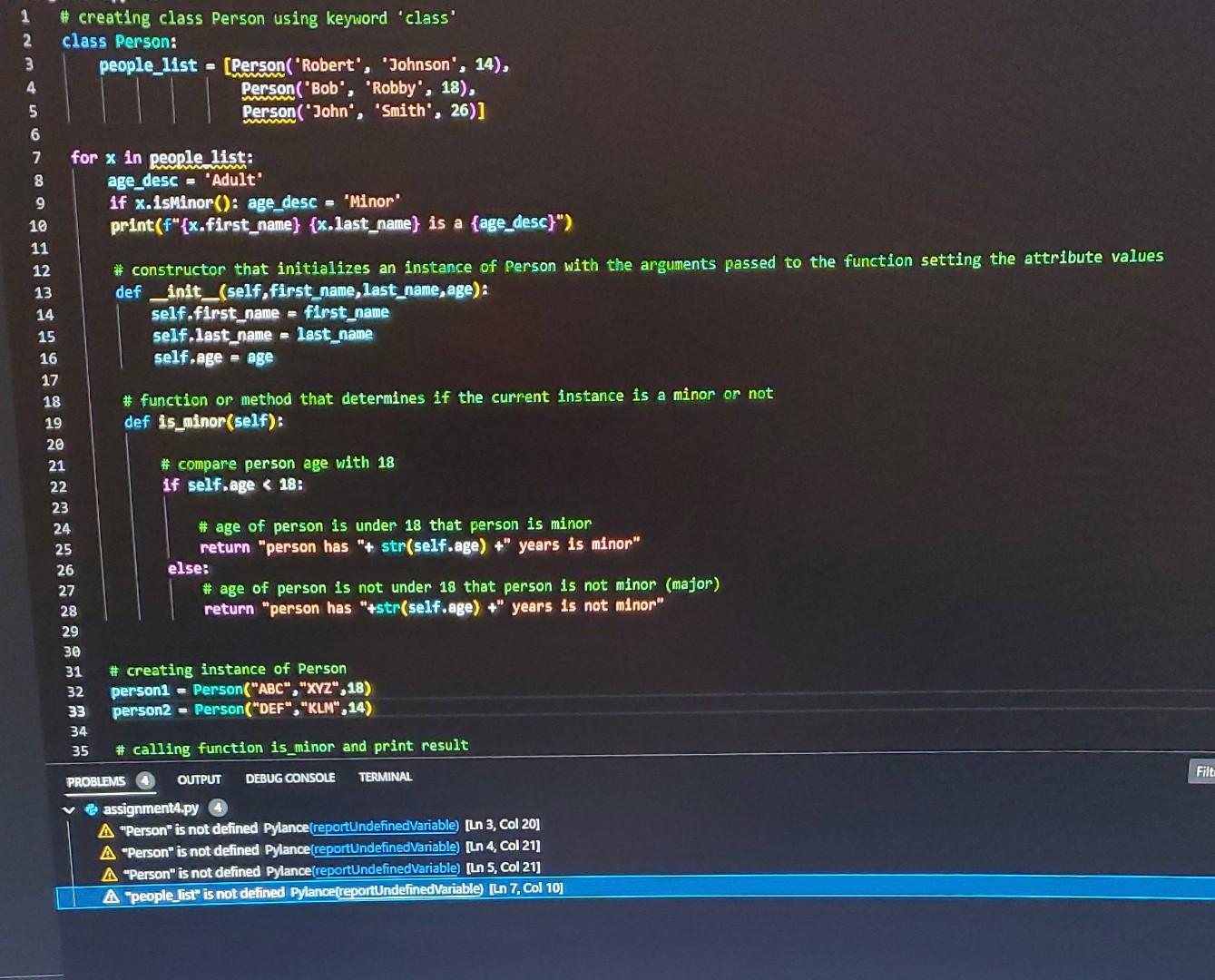
Task: Click the warning icon on the people_list problem
Action: point(113,889)
